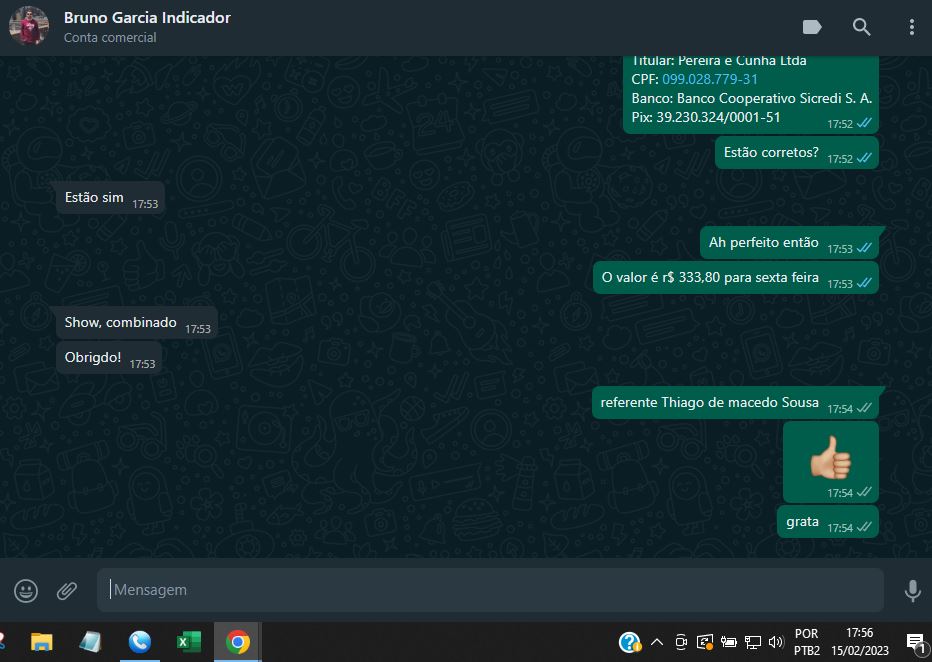Click the thumbs up emoji message
Image resolution: width=932 pixels, height=662 pixels.
click(830, 459)
